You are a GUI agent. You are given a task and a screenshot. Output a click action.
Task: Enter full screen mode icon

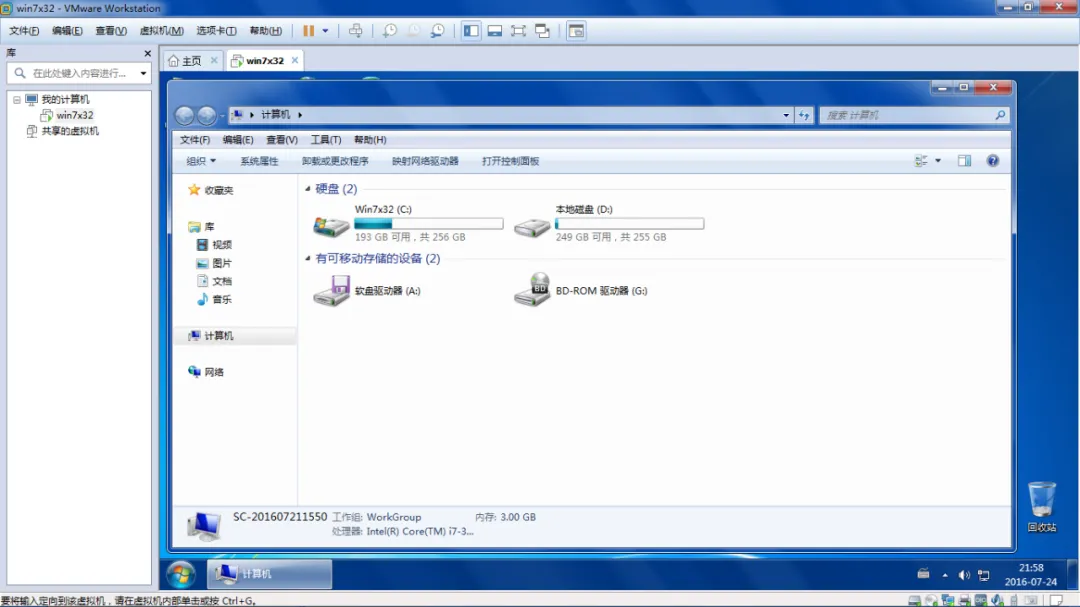pyautogui.click(x=518, y=30)
